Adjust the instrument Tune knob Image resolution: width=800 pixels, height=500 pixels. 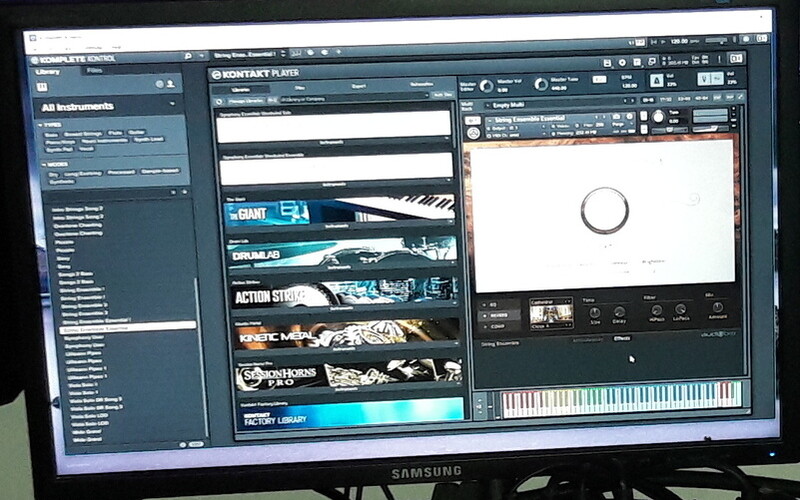click(x=658, y=117)
